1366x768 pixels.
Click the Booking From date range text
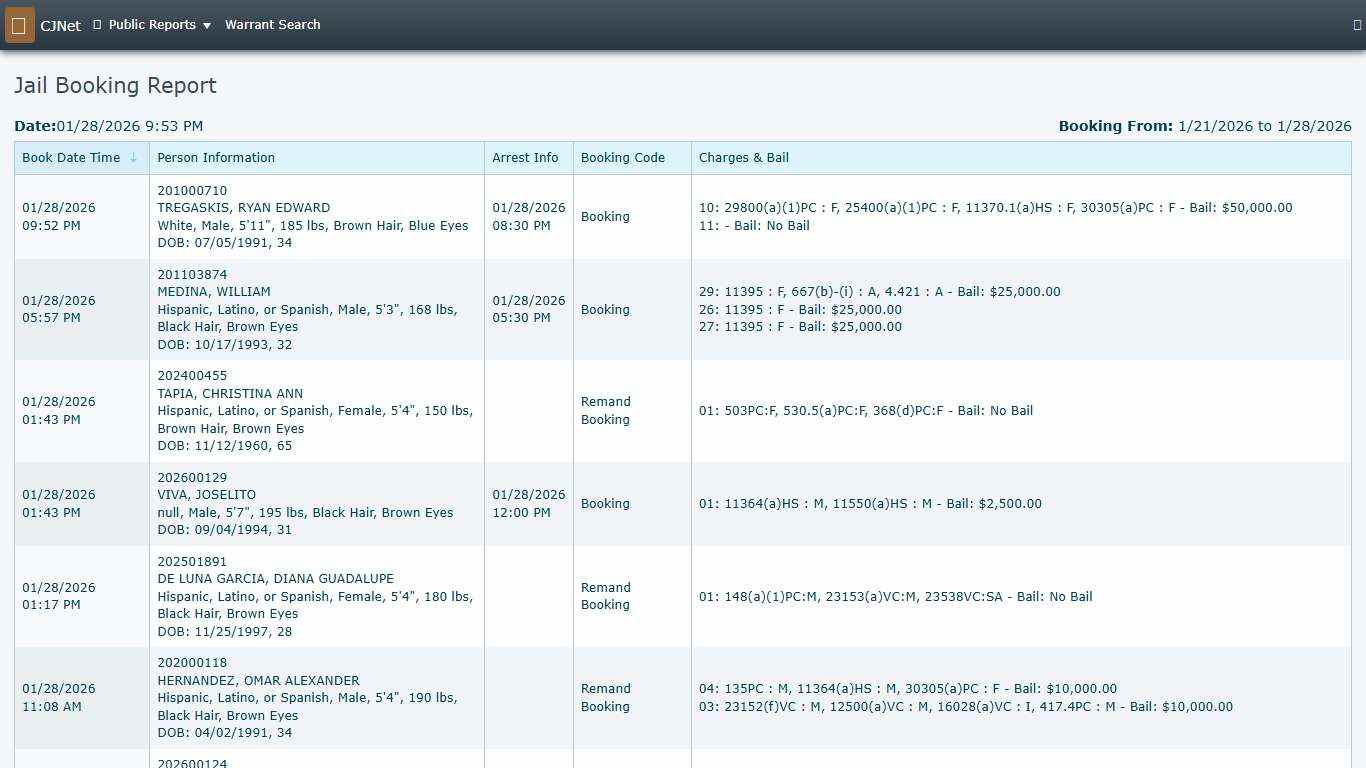1204,126
